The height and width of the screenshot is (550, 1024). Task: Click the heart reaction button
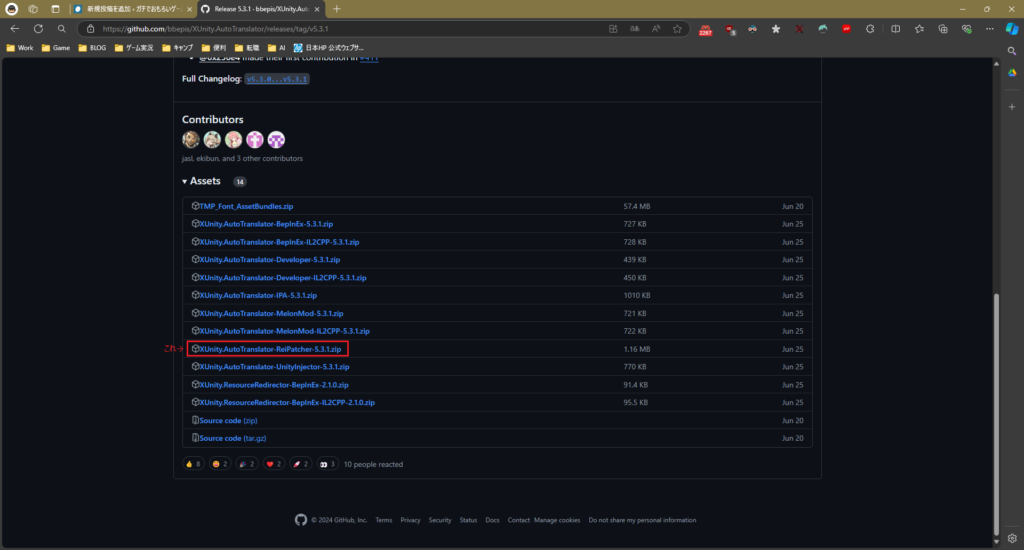274,464
